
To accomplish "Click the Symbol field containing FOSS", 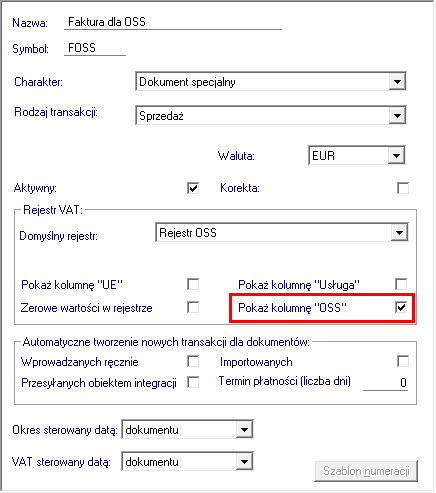I will [95, 48].
